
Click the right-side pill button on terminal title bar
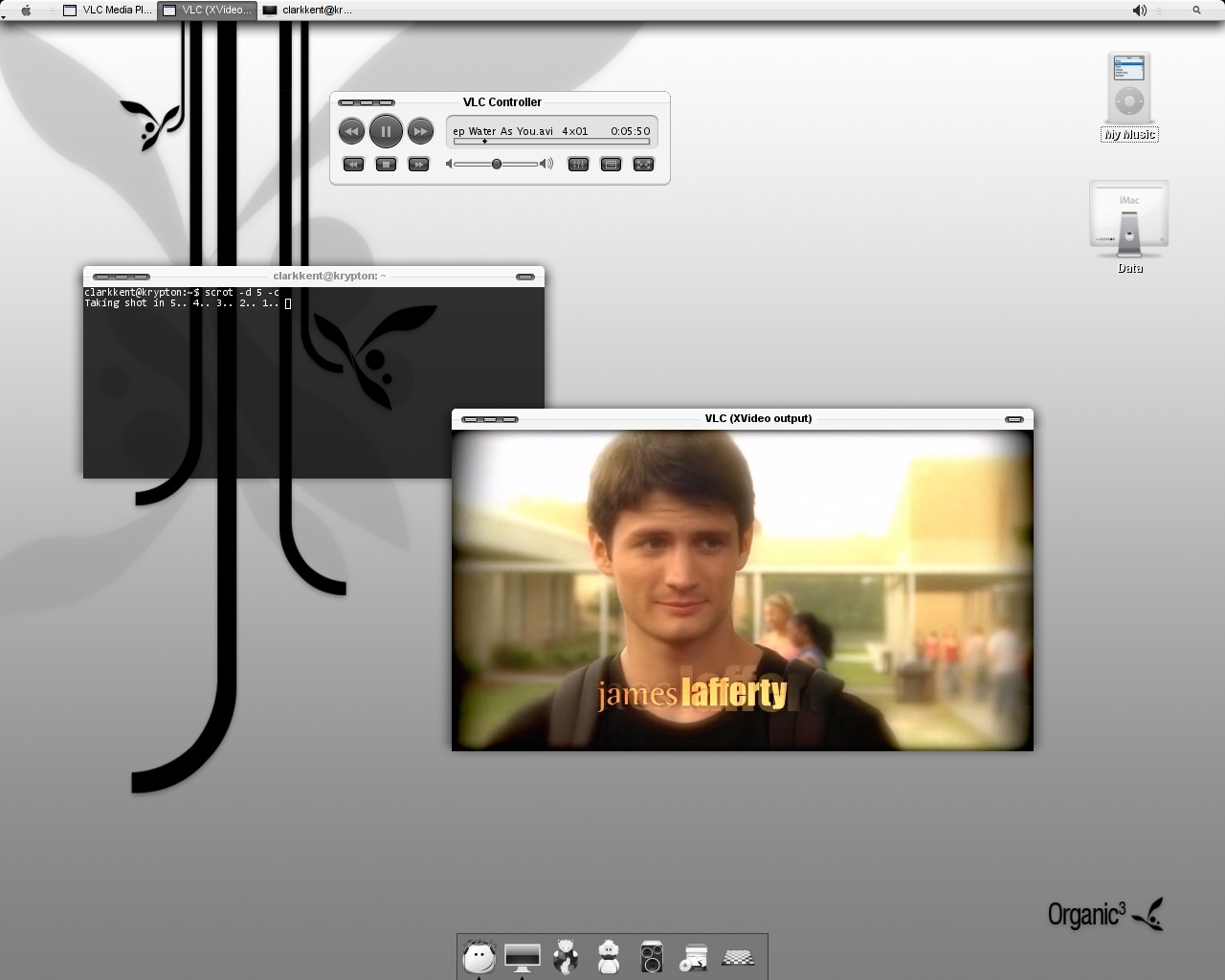pyautogui.click(x=525, y=277)
